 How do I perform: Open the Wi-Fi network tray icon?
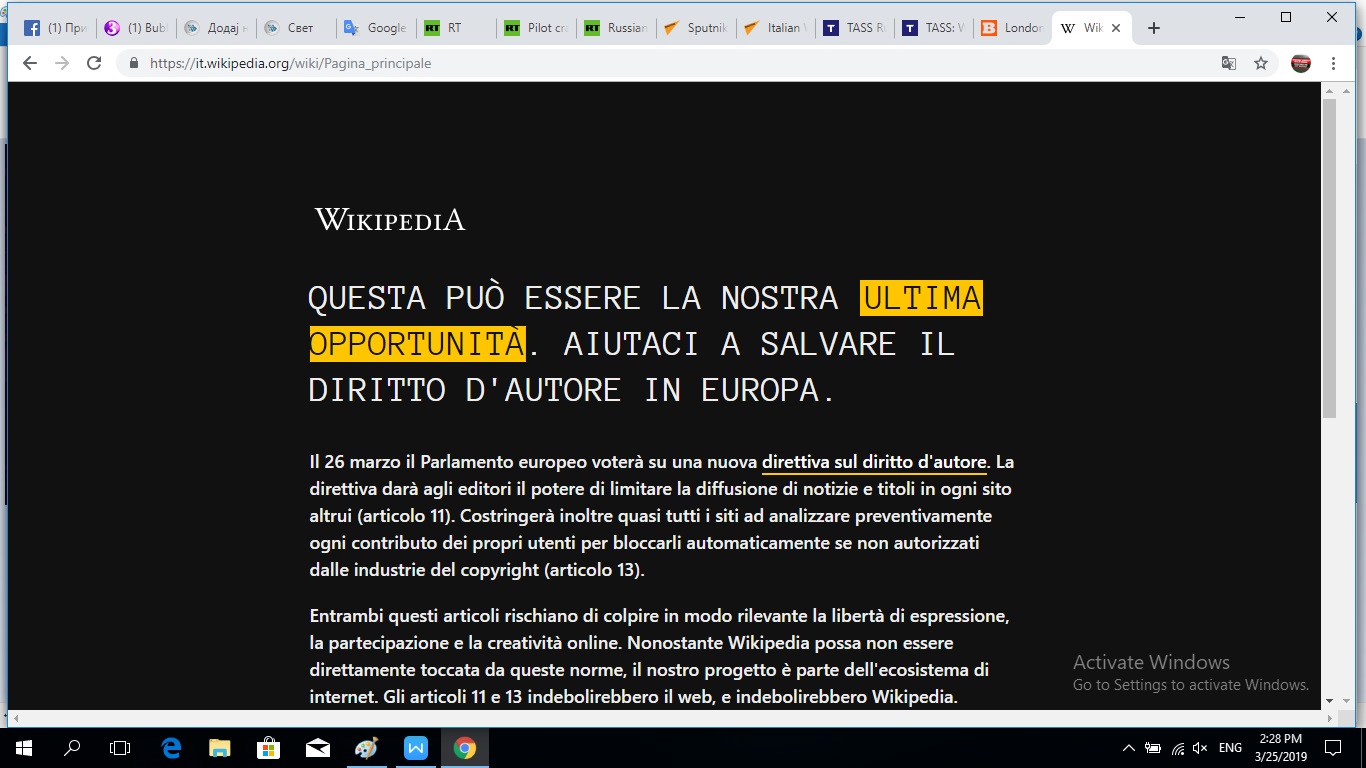pyautogui.click(x=1178, y=748)
